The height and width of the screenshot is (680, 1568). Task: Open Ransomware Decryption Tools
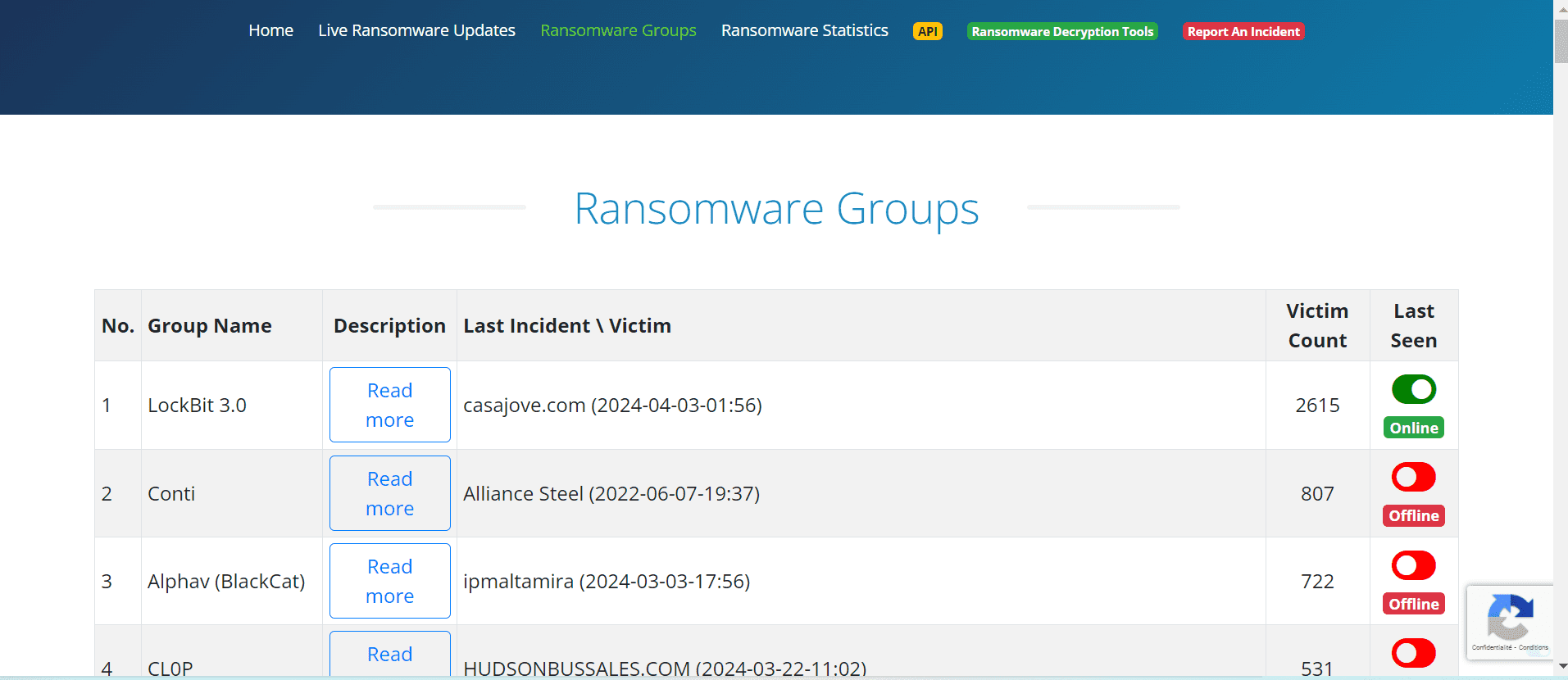tap(1062, 31)
